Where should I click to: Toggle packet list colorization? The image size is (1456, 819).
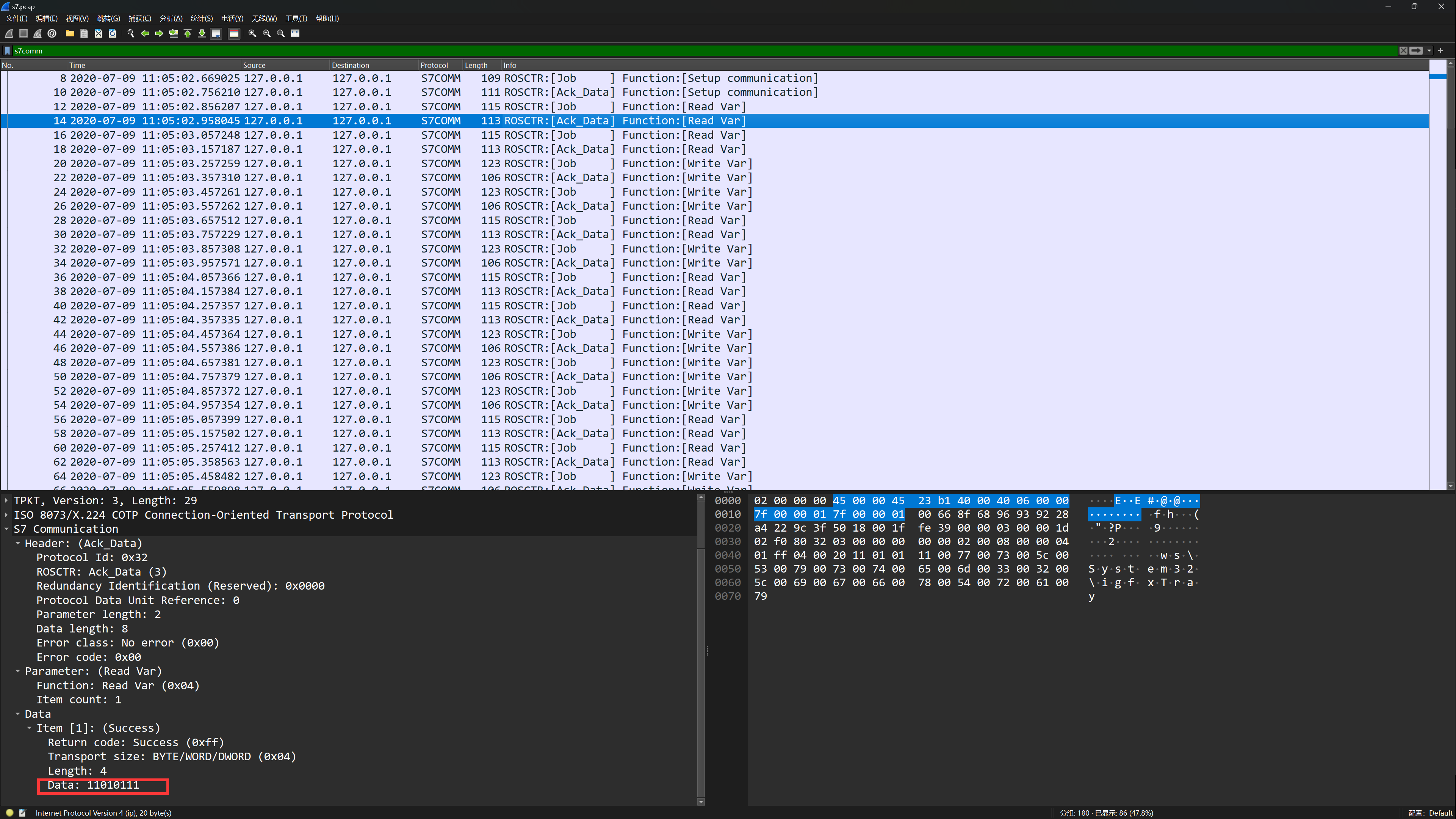point(234,33)
